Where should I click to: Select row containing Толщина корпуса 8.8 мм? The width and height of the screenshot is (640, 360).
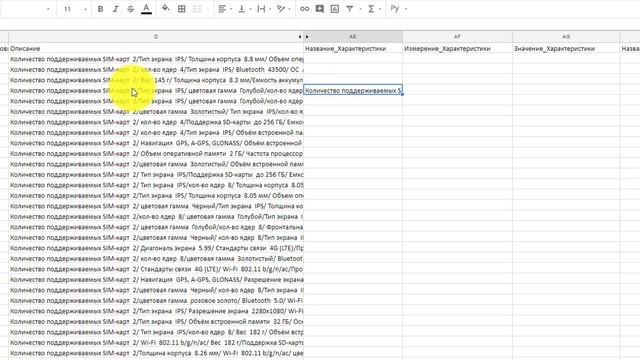(156, 59)
